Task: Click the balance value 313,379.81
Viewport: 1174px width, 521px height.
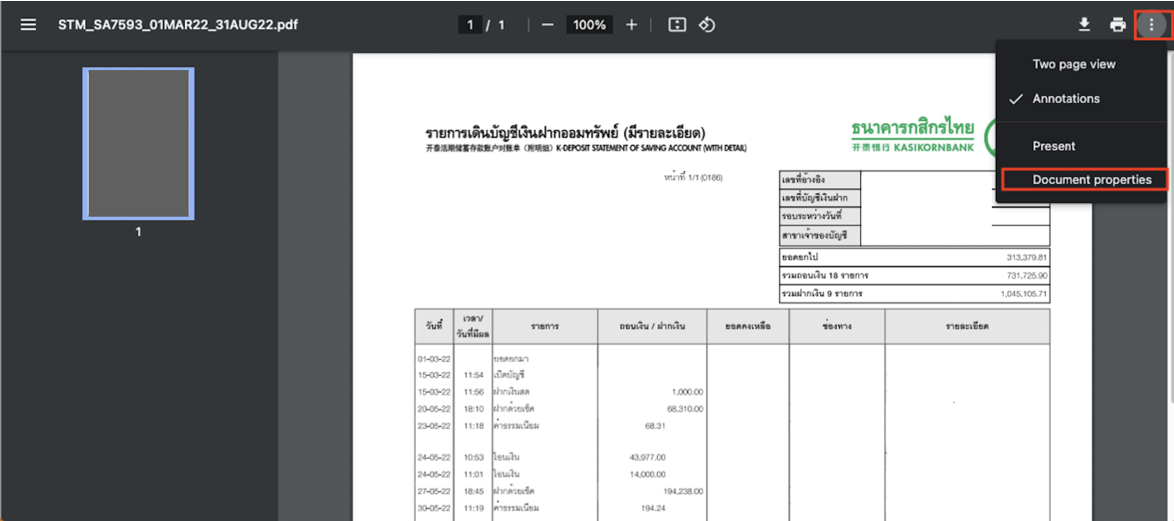Action: (x=1026, y=258)
